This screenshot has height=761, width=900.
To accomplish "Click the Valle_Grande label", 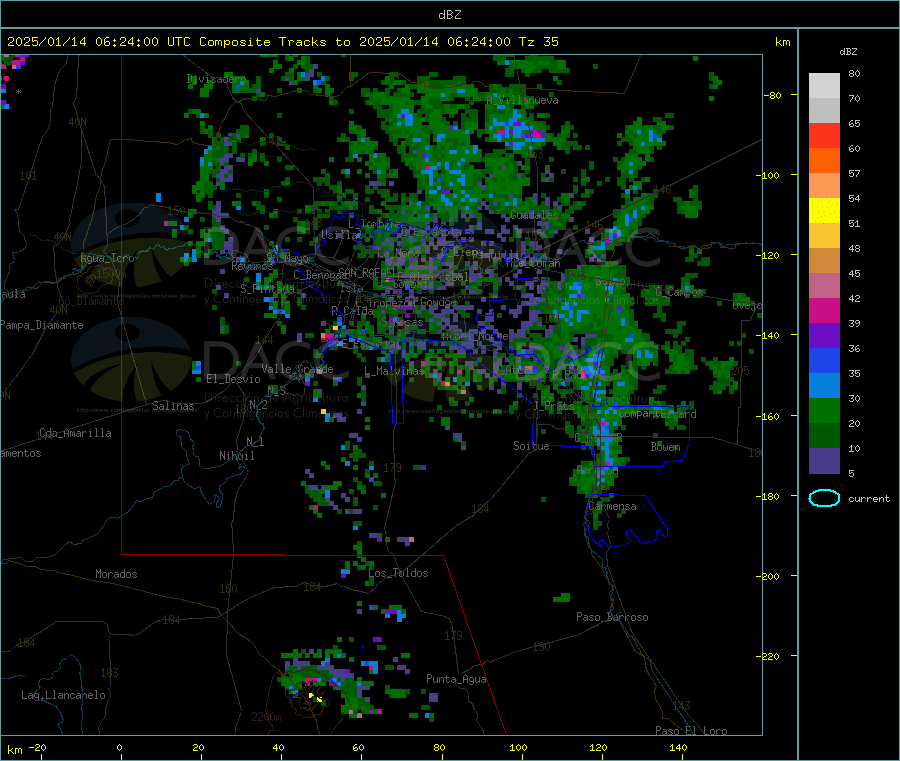I will click(x=297, y=369).
